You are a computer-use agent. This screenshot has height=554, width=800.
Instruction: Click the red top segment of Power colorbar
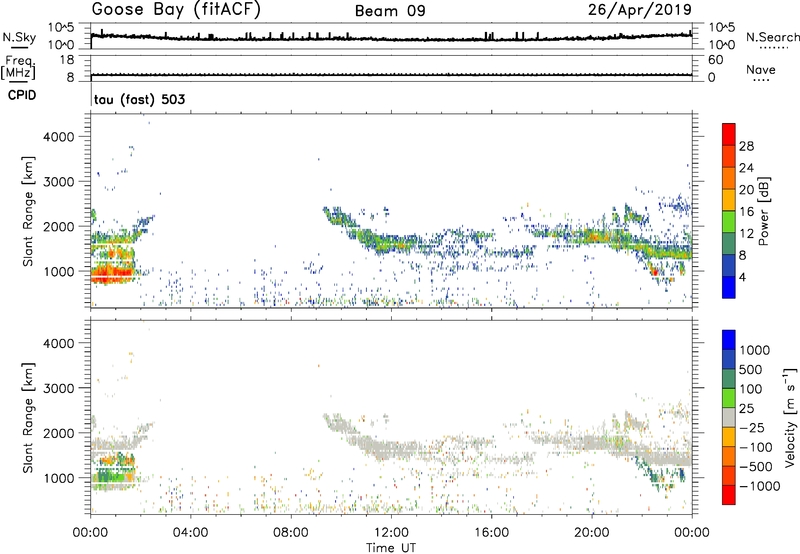[x=729, y=134]
